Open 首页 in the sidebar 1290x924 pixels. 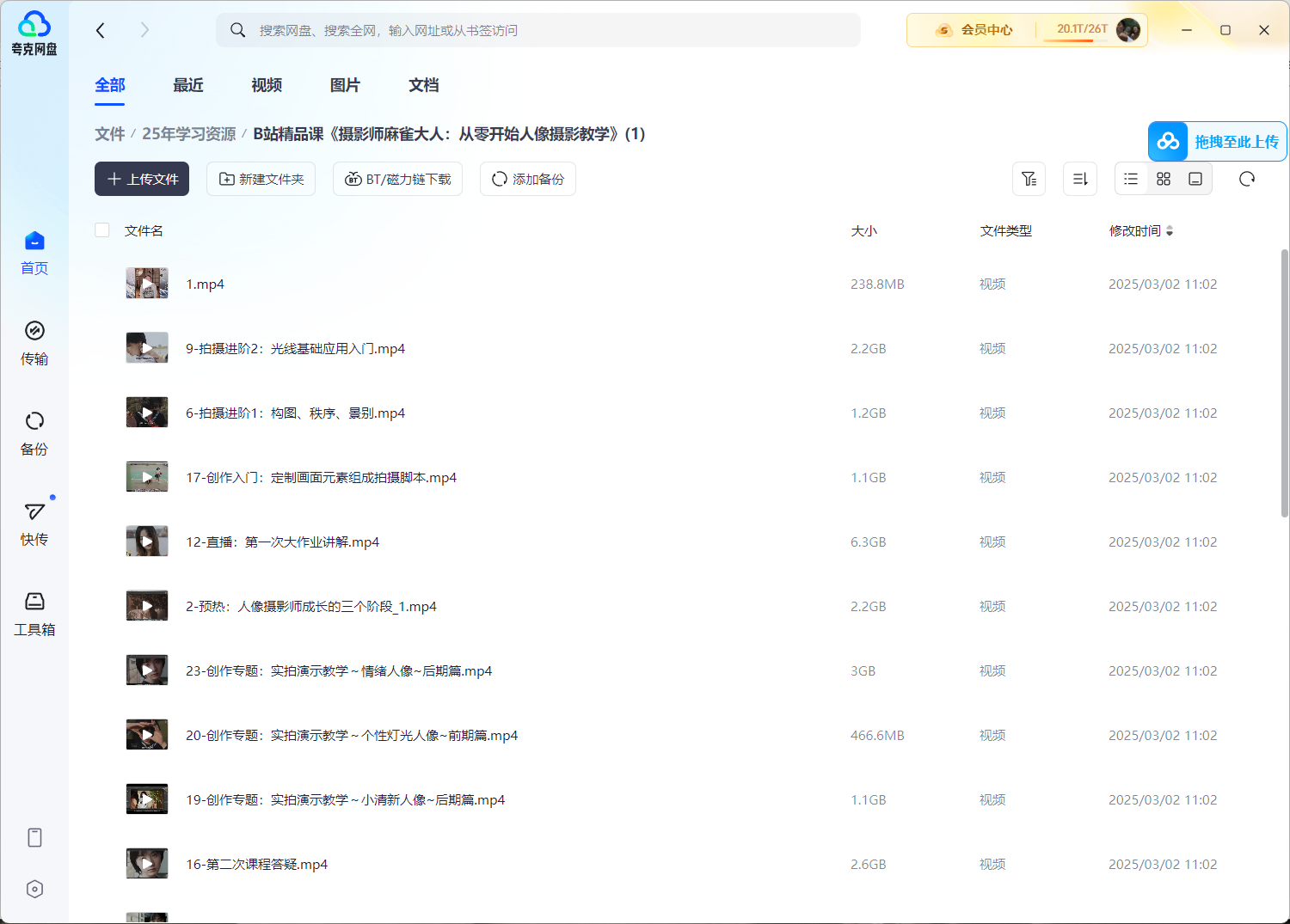coord(34,253)
